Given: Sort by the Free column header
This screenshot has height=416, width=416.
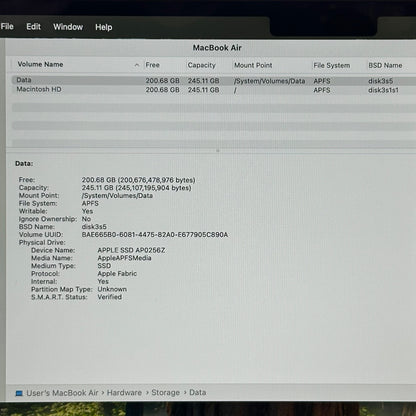Looking at the screenshot, I should (153, 65).
